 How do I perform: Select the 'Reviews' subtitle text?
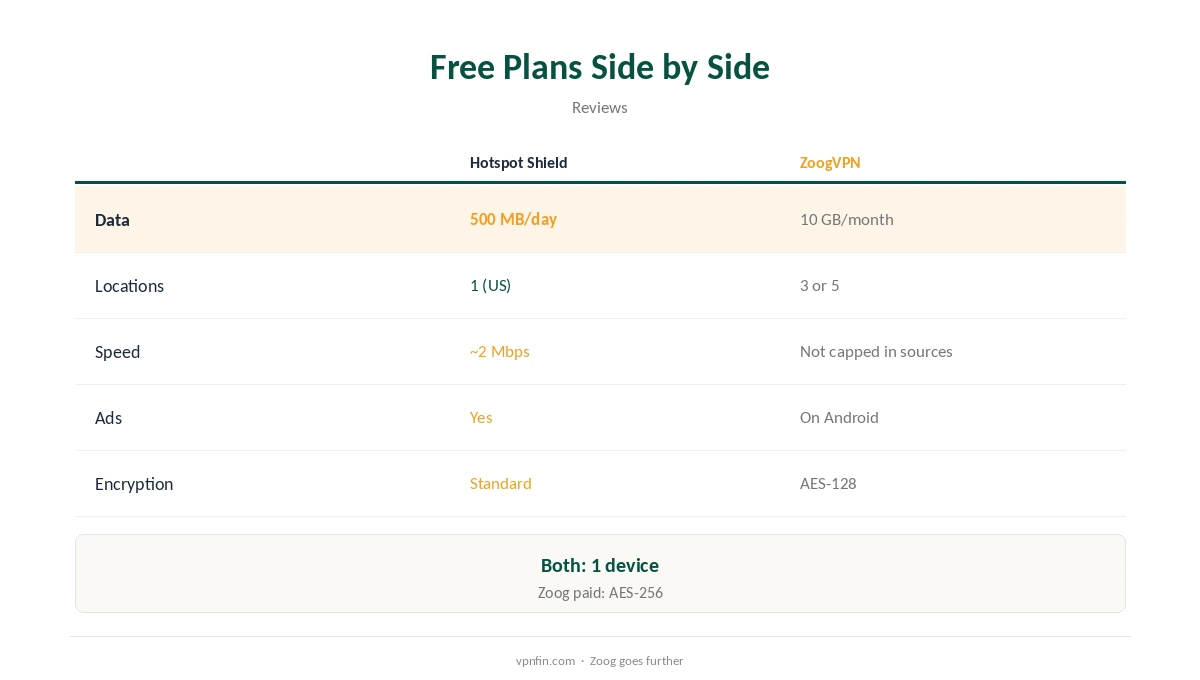tap(600, 107)
